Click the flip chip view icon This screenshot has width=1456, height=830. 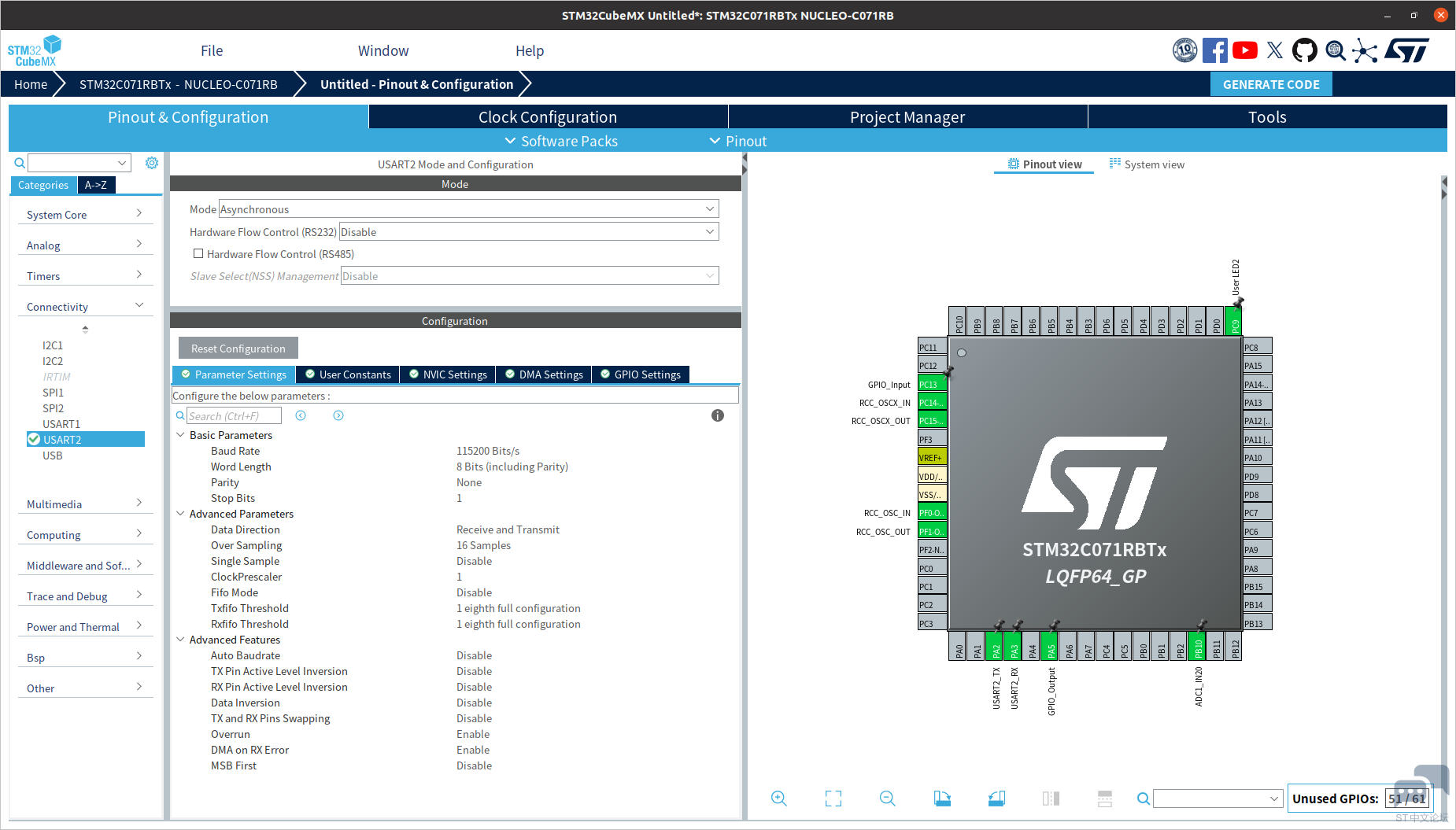[1051, 799]
